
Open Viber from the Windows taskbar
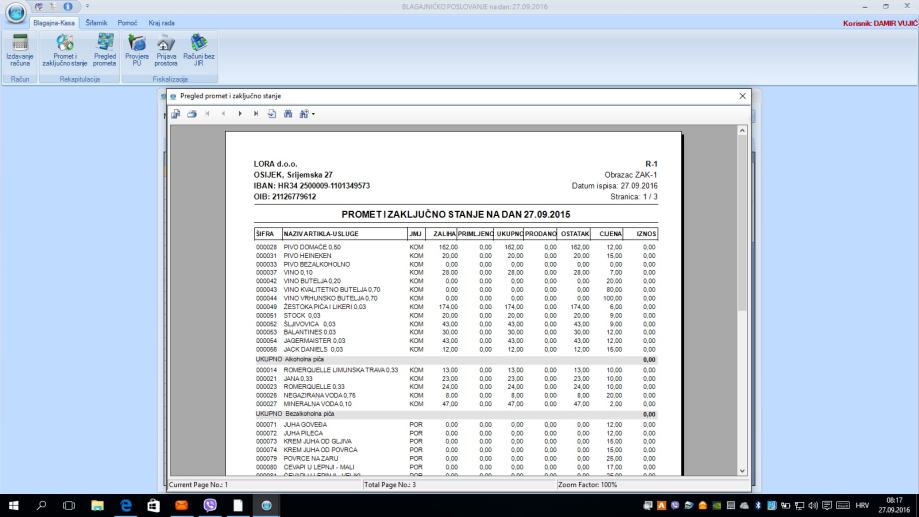point(210,506)
